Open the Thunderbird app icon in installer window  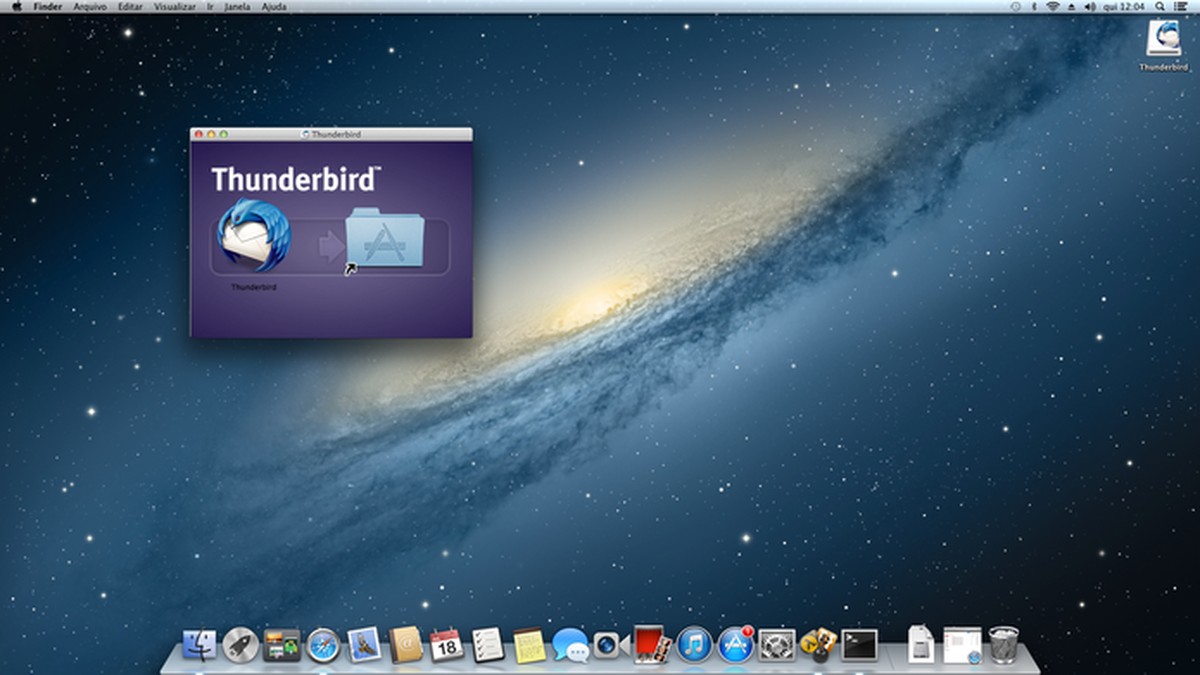click(x=253, y=238)
